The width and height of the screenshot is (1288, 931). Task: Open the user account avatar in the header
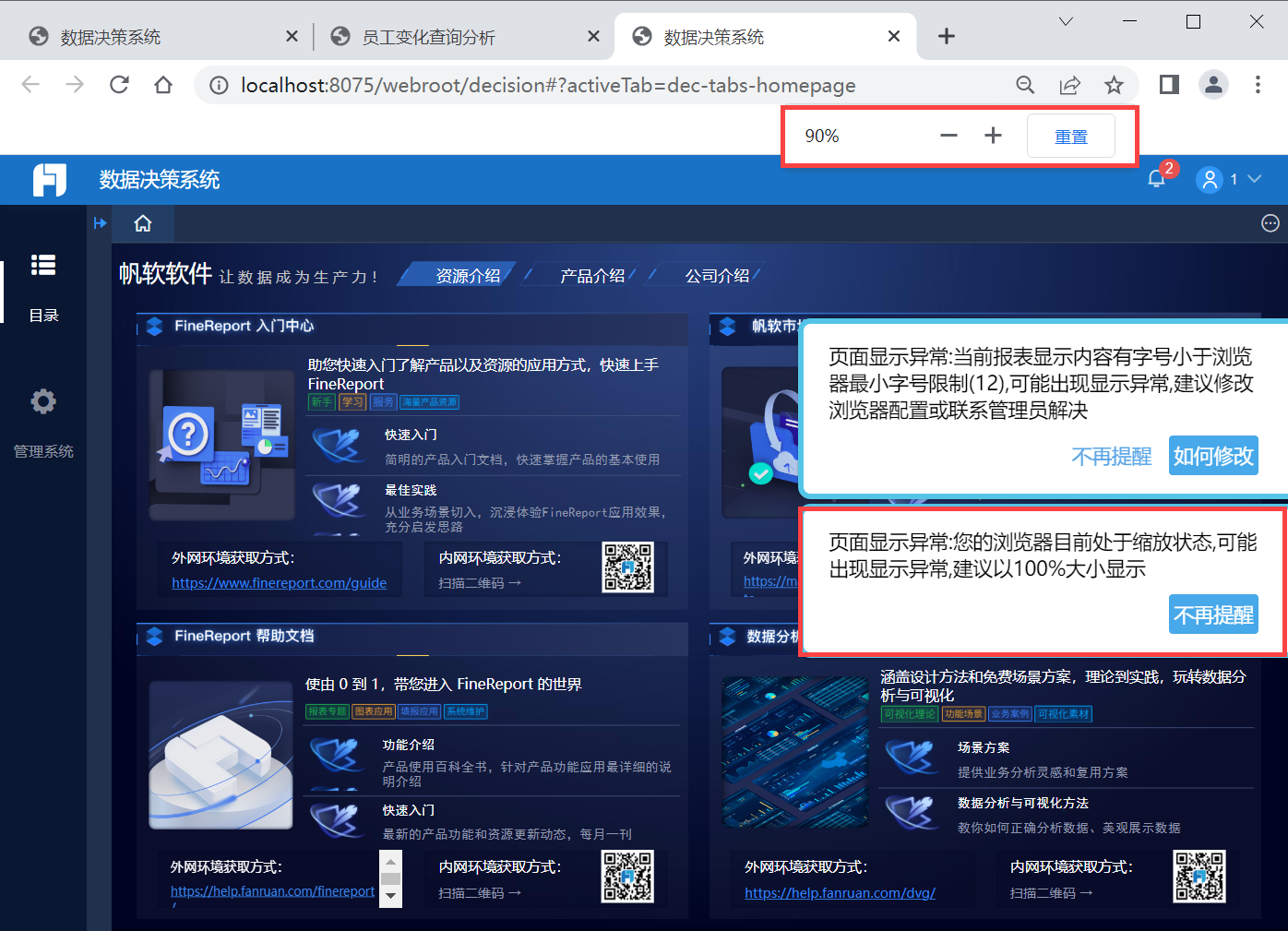point(1209,179)
